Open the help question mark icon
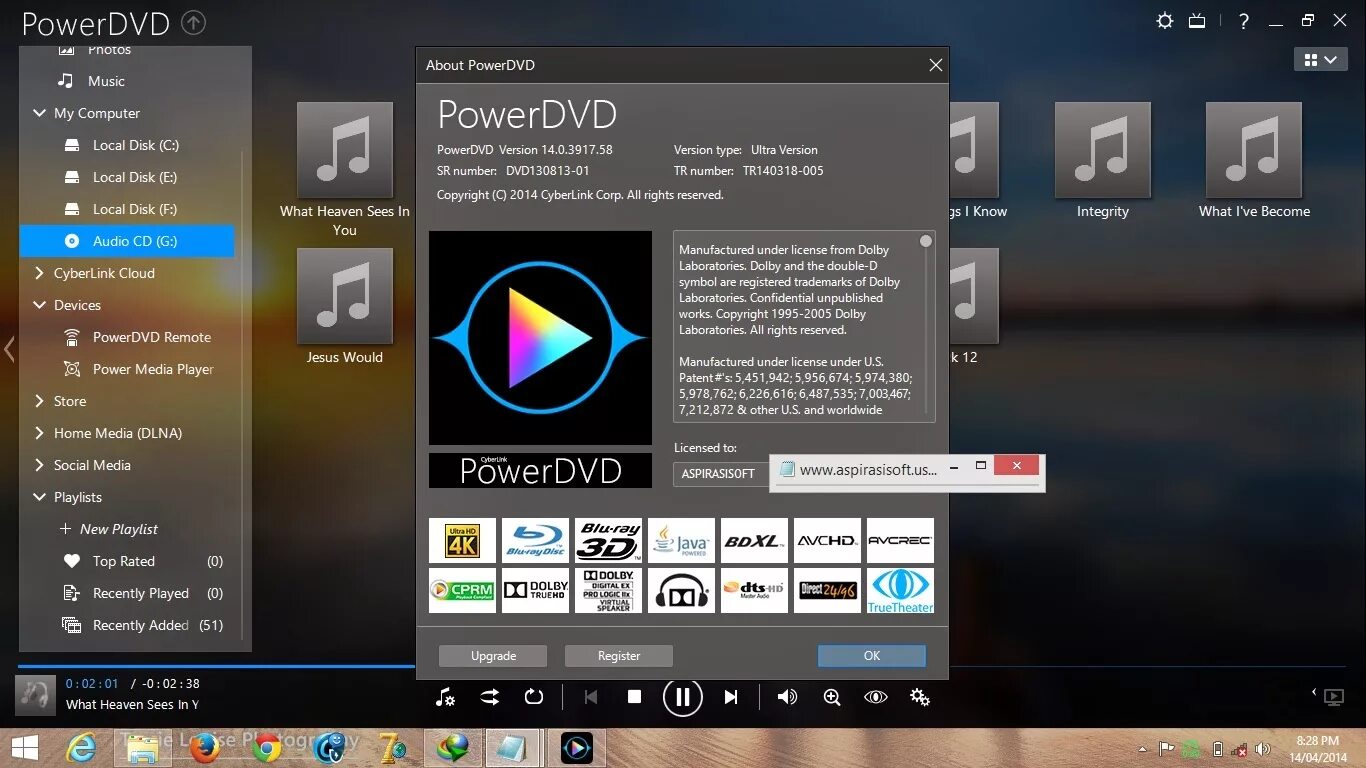1366x768 pixels. [x=1243, y=21]
